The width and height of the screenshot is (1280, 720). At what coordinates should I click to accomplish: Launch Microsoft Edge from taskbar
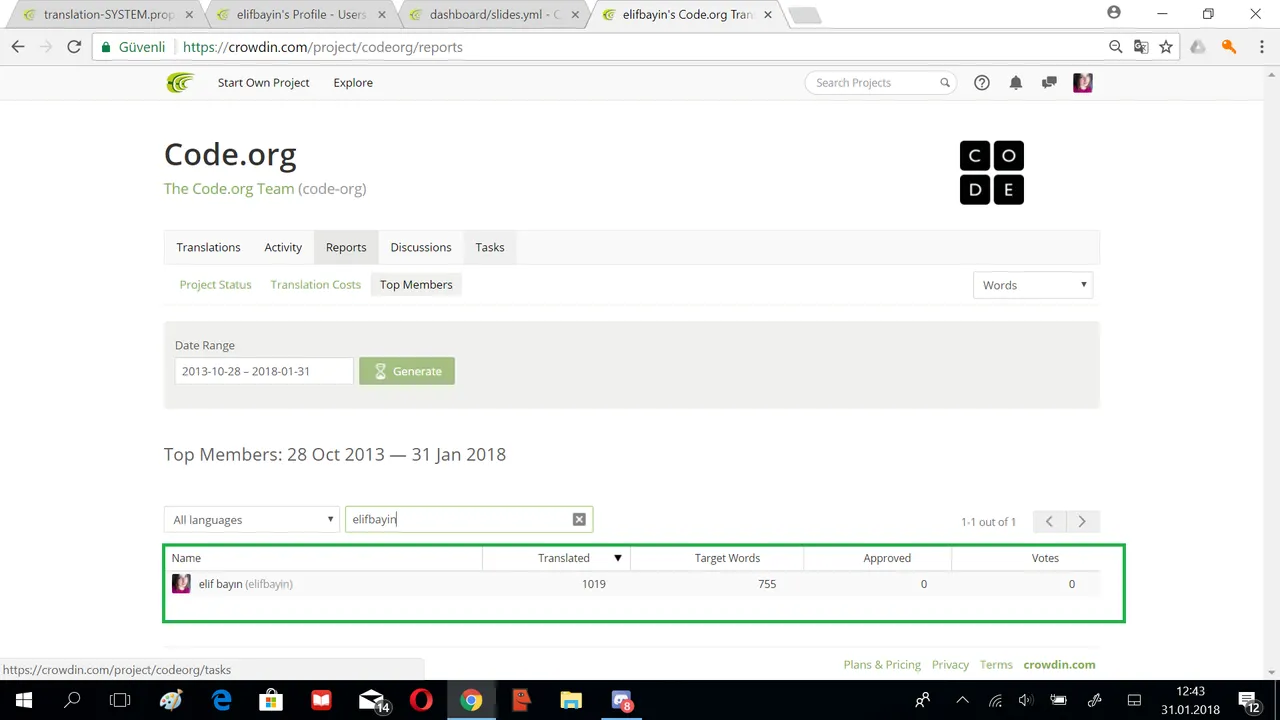pos(221,700)
